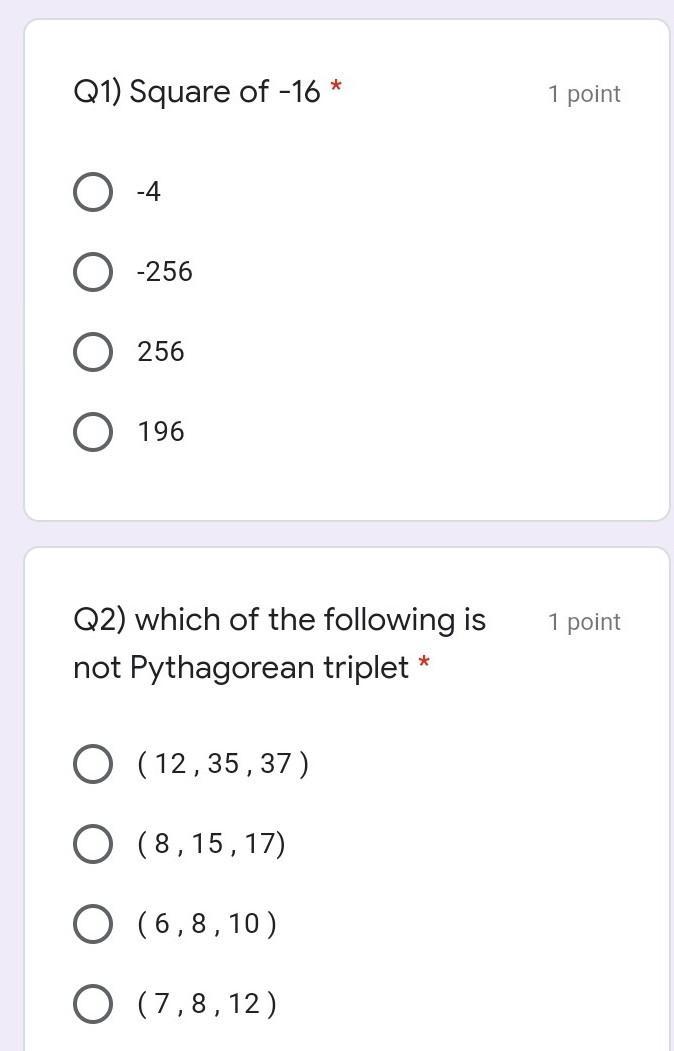Click the 1 point label for Q2

584,622
